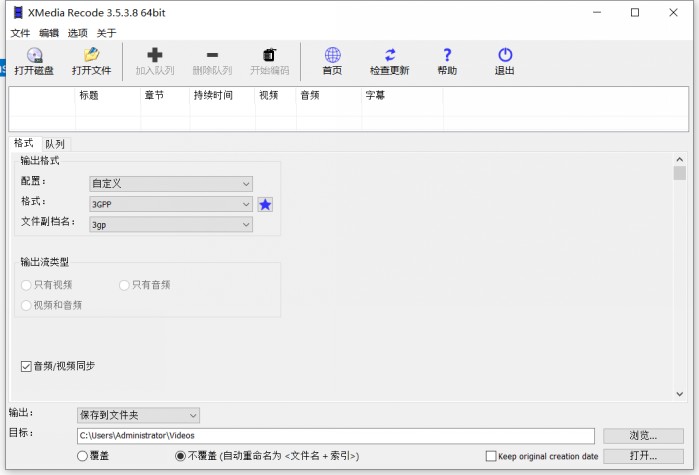699x475 pixels.
Task: Click the 目标 path input field
Action: click(336, 436)
